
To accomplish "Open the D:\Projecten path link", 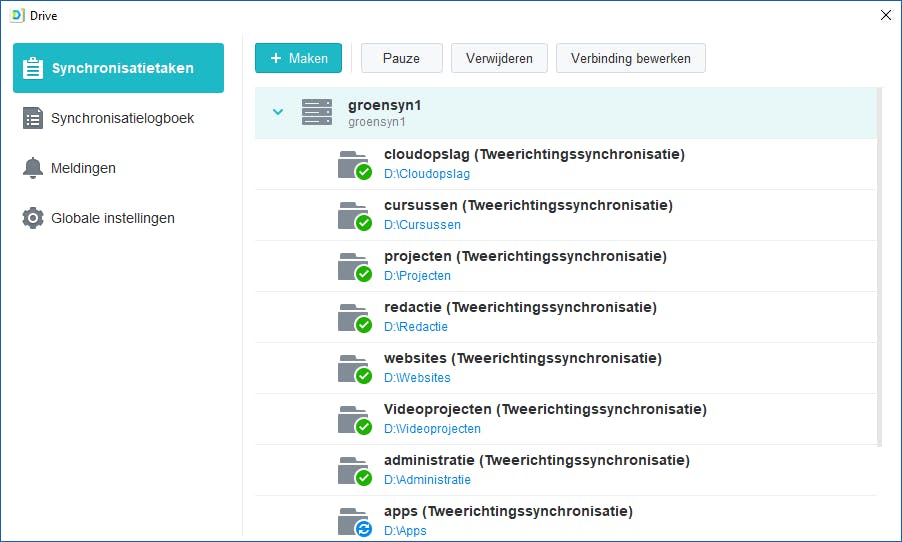I will [x=417, y=276].
